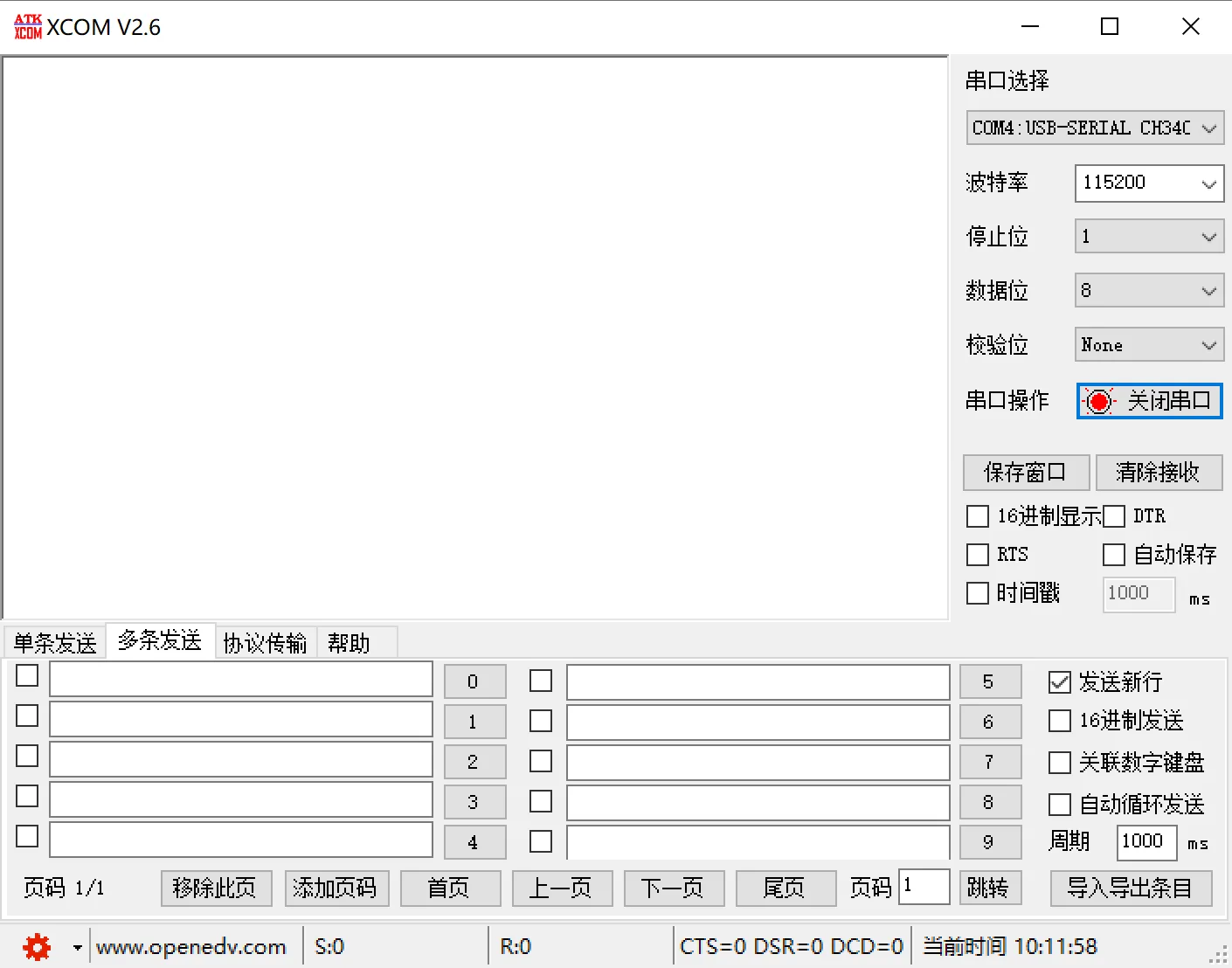Click the S:0 sent counter
This screenshot has height=968, width=1232.
point(329,947)
